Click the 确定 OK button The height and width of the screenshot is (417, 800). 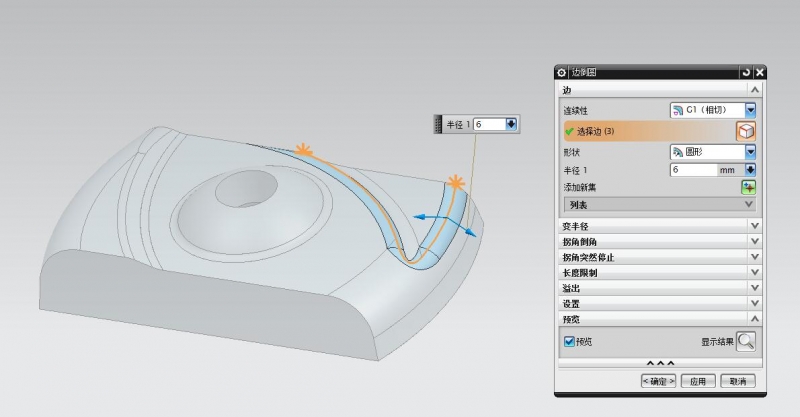coord(659,381)
